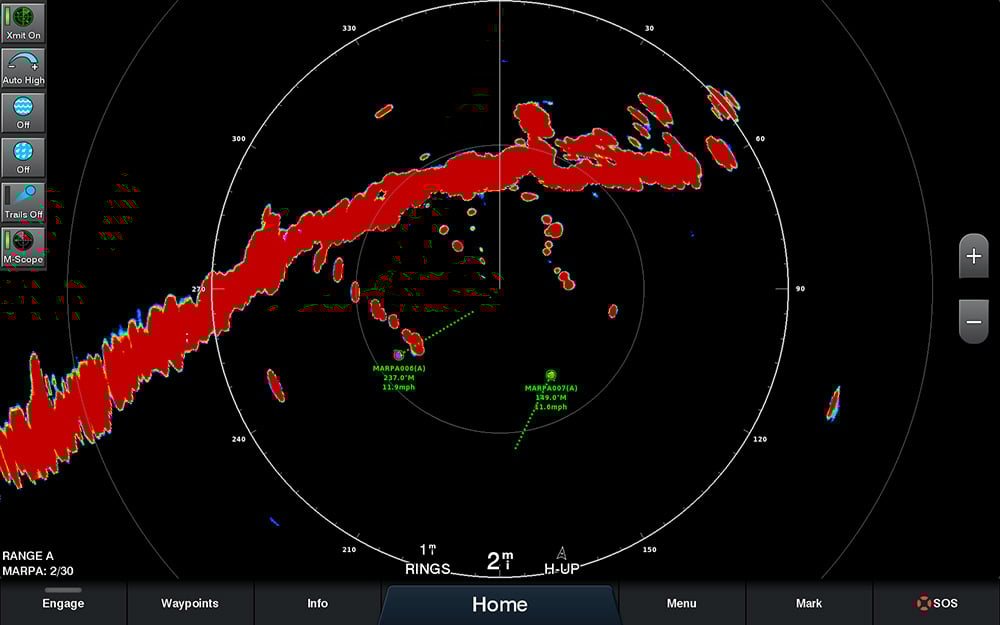Zoom in with the plus button
The height and width of the screenshot is (625, 1000).
point(973,257)
